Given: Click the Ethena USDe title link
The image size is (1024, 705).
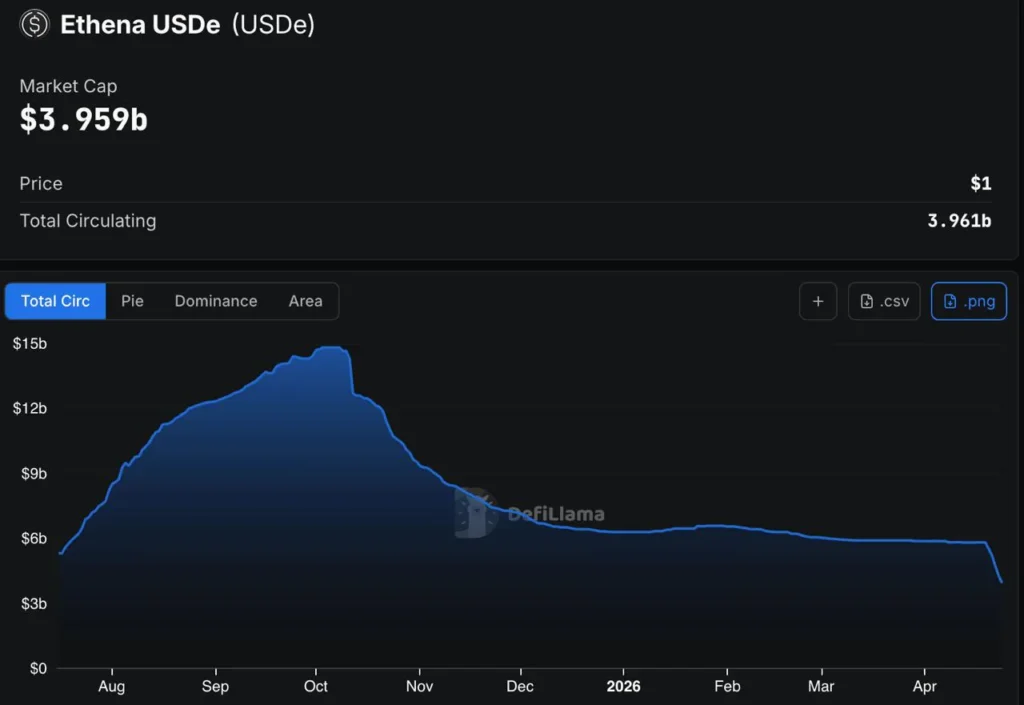Looking at the screenshot, I should pyautogui.click(x=138, y=24).
